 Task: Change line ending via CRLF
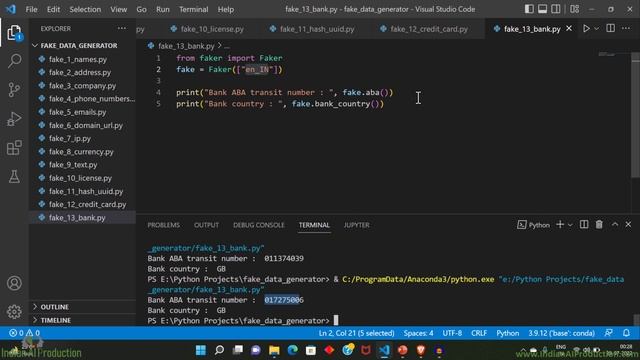(479, 333)
